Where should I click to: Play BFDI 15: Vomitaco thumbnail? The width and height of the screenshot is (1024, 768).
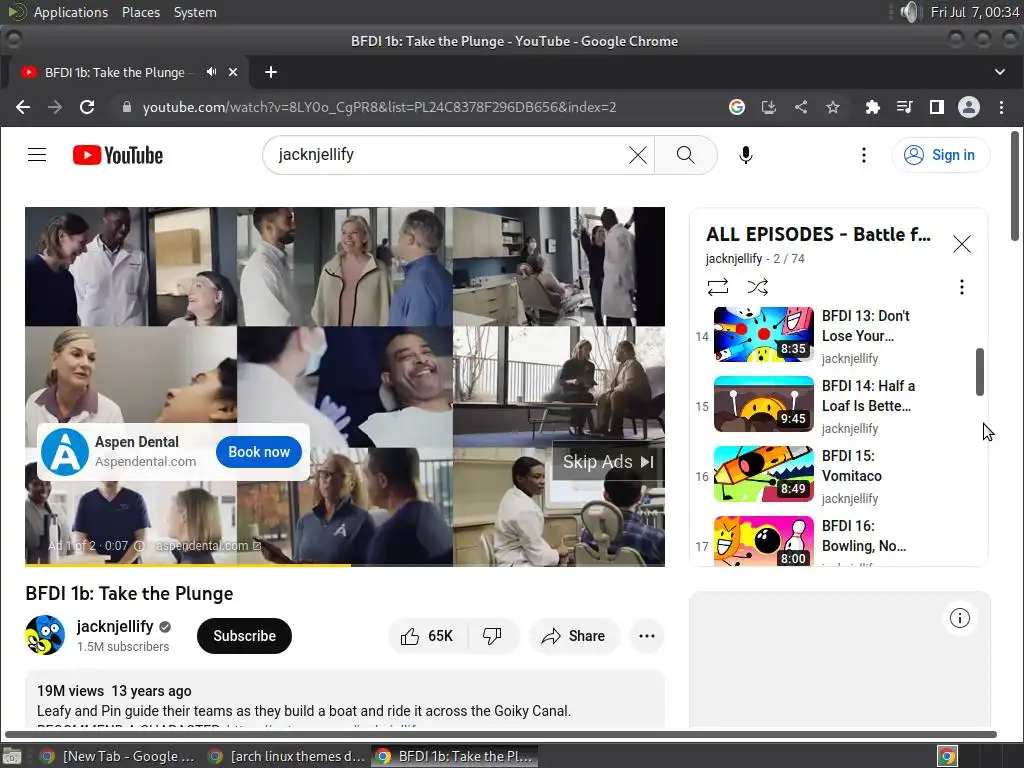tap(763, 474)
